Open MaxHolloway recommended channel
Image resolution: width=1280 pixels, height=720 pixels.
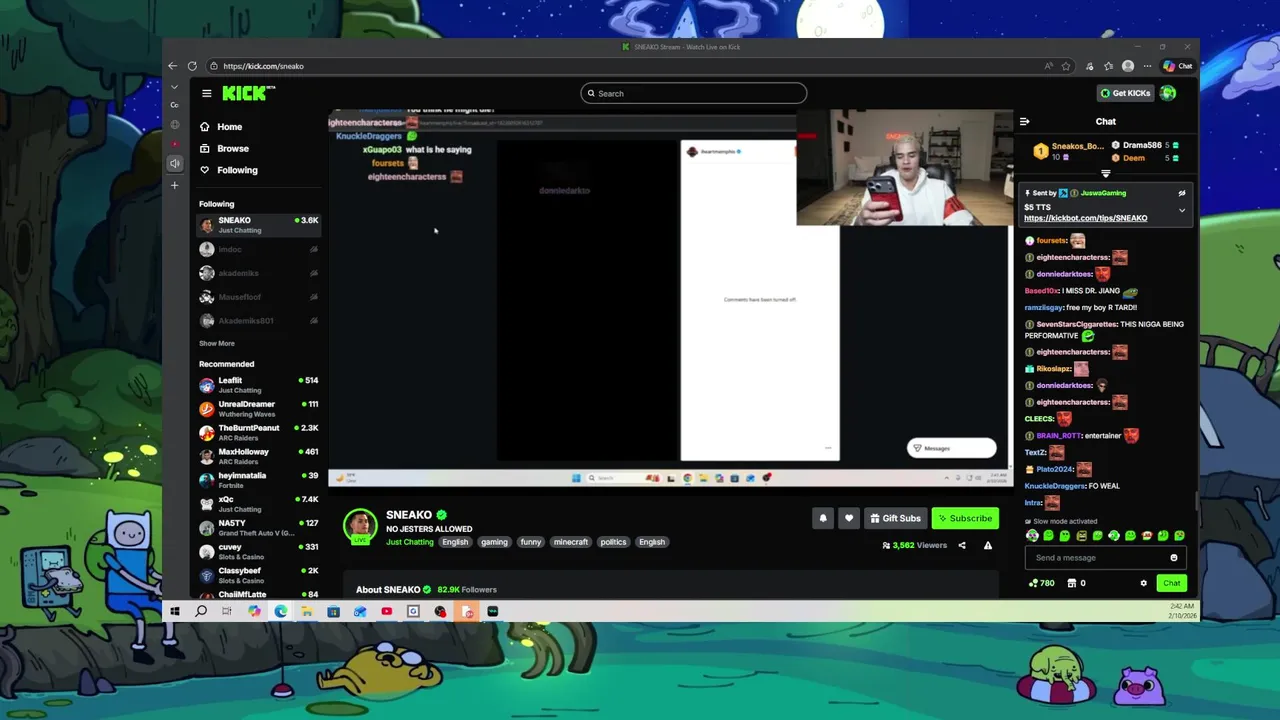258,456
